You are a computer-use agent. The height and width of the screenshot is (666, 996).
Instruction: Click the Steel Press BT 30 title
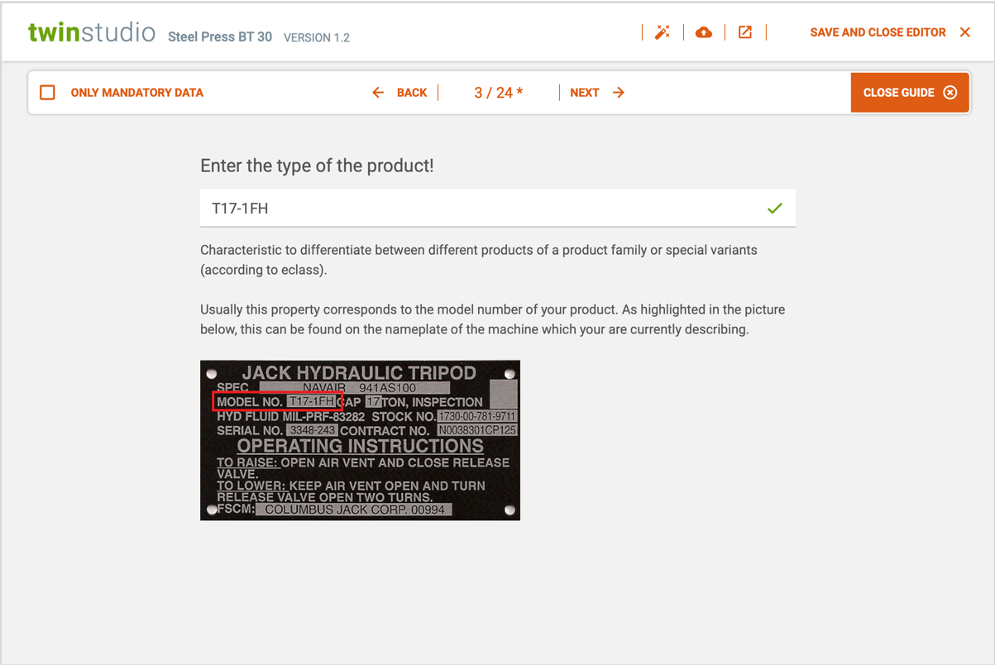point(219,37)
